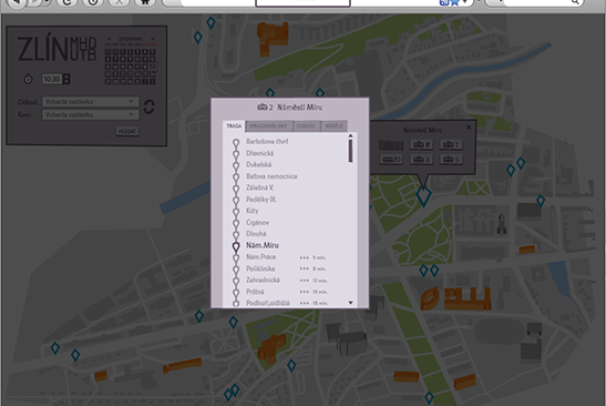
Task: Open the Odkud stop dropdown
Action: pos(89,101)
